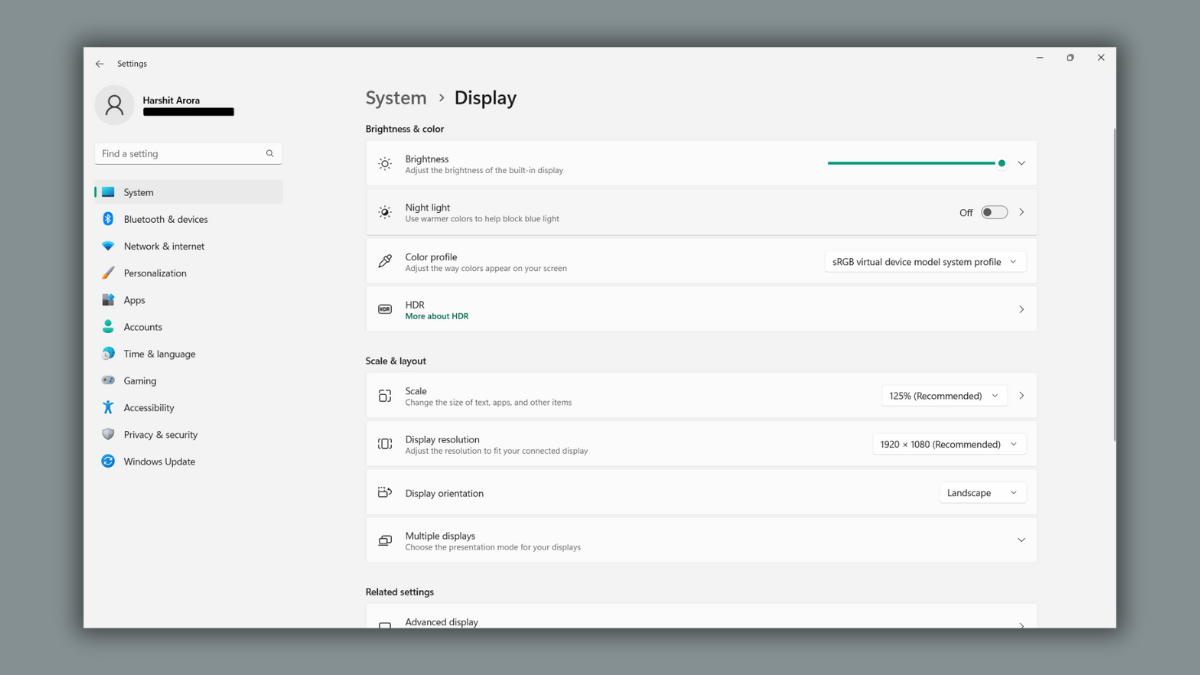Click the More about HDR link
The image size is (1200, 675).
(x=436, y=316)
